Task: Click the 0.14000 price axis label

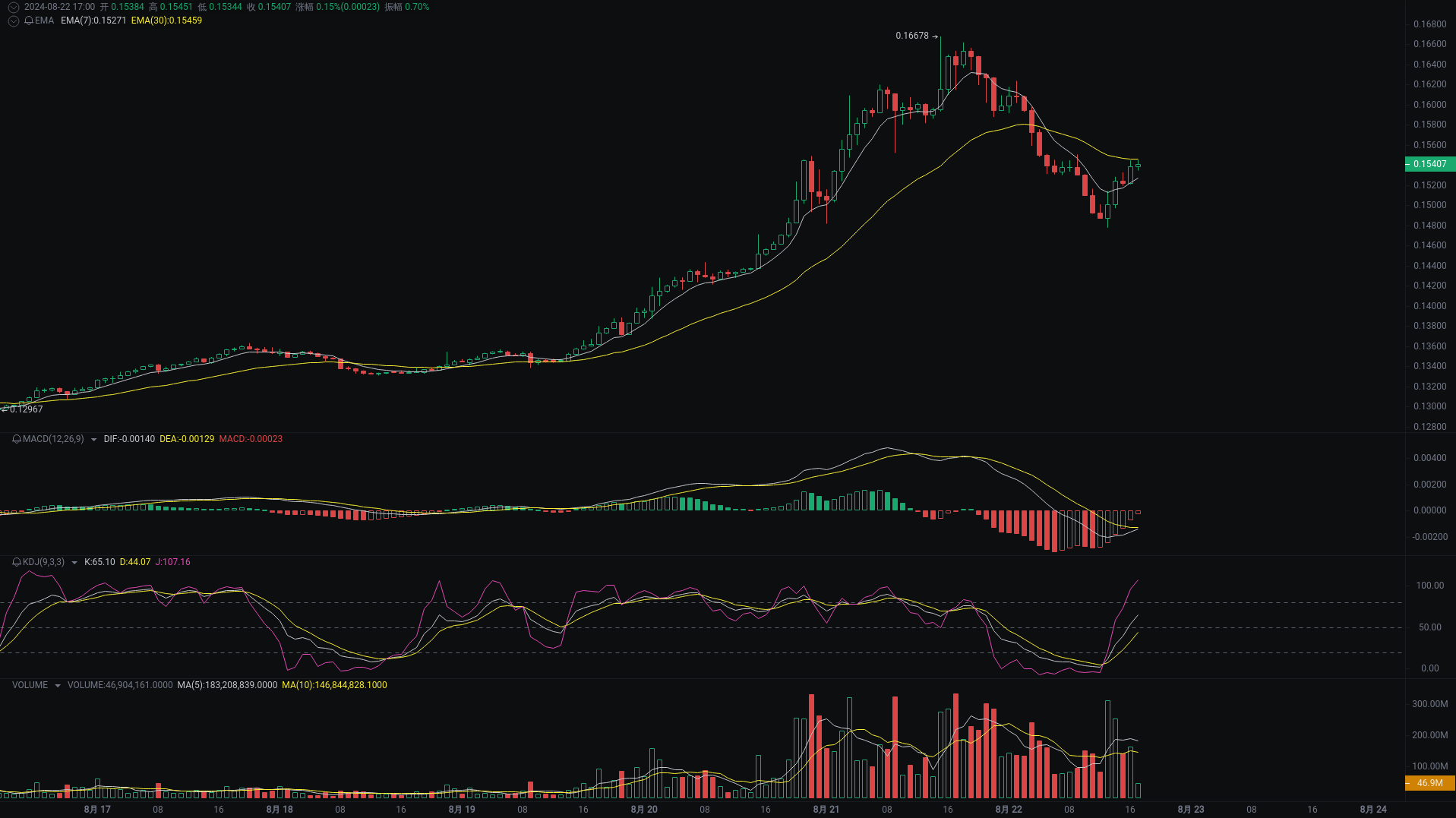Action: pyautogui.click(x=1430, y=306)
